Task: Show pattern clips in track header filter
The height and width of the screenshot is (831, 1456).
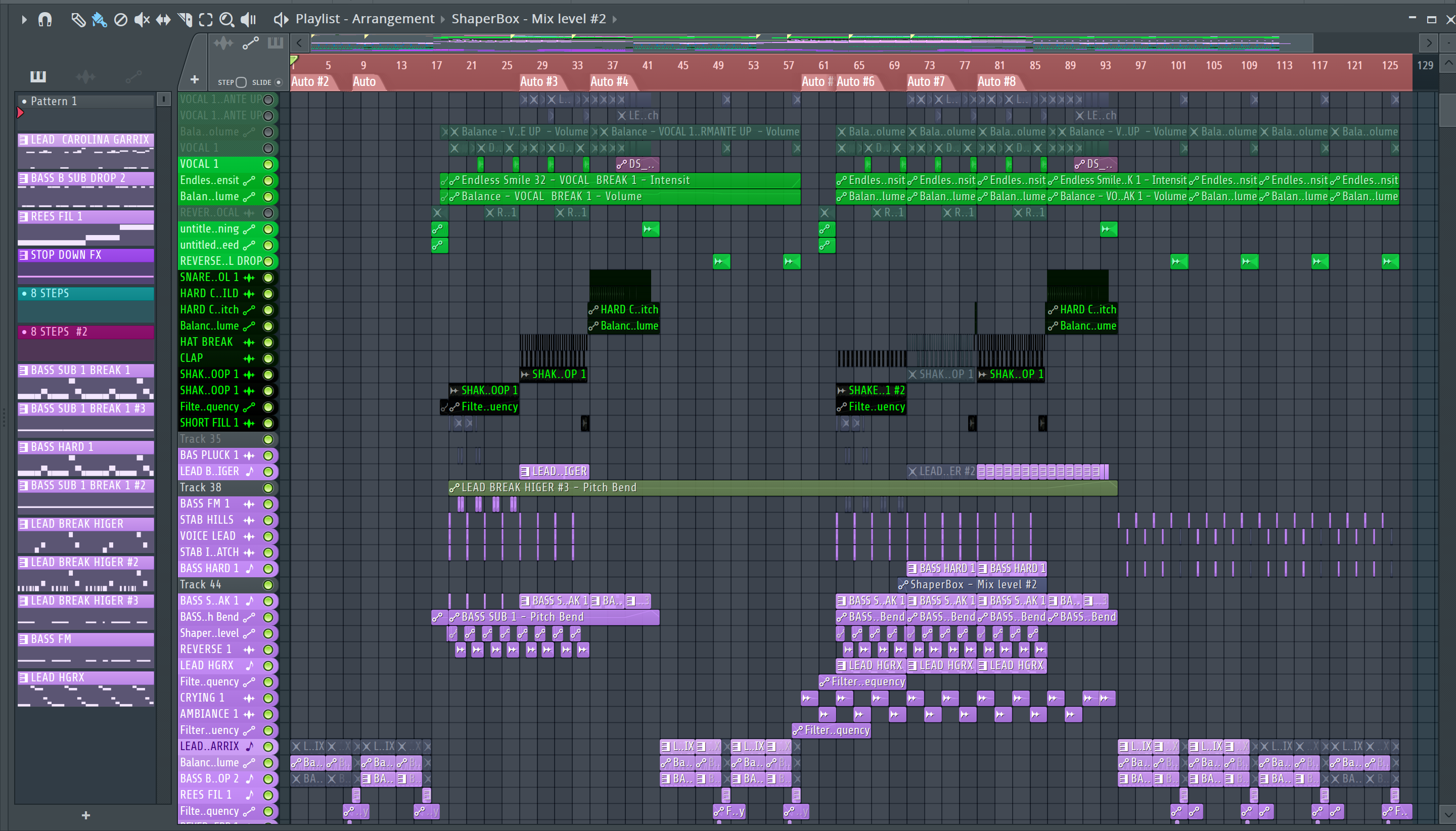Action: click(x=276, y=43)
